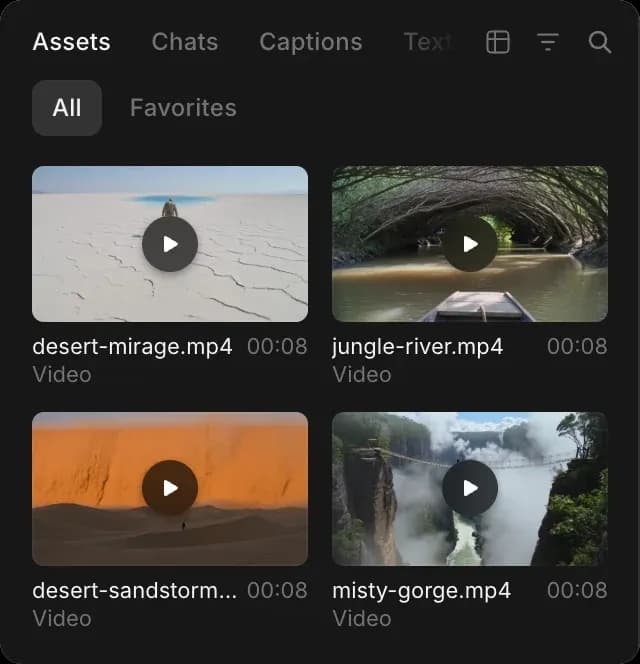Open asset search with the magnifier icon
The width and height of the screenshot is (640, 664).
(600, 42)
